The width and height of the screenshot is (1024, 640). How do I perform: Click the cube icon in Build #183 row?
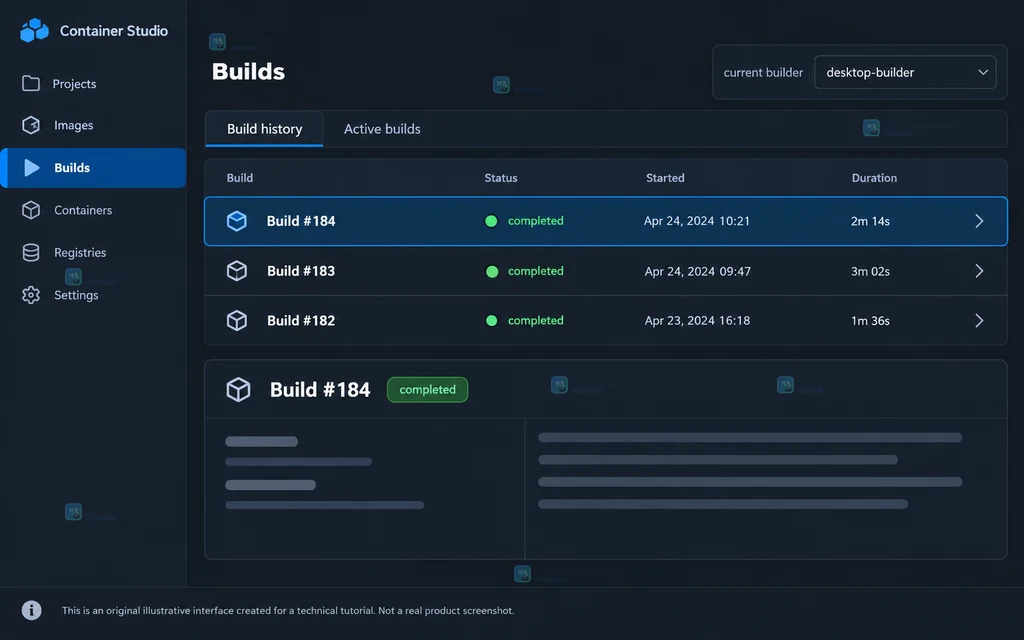[x=237, y=270]
